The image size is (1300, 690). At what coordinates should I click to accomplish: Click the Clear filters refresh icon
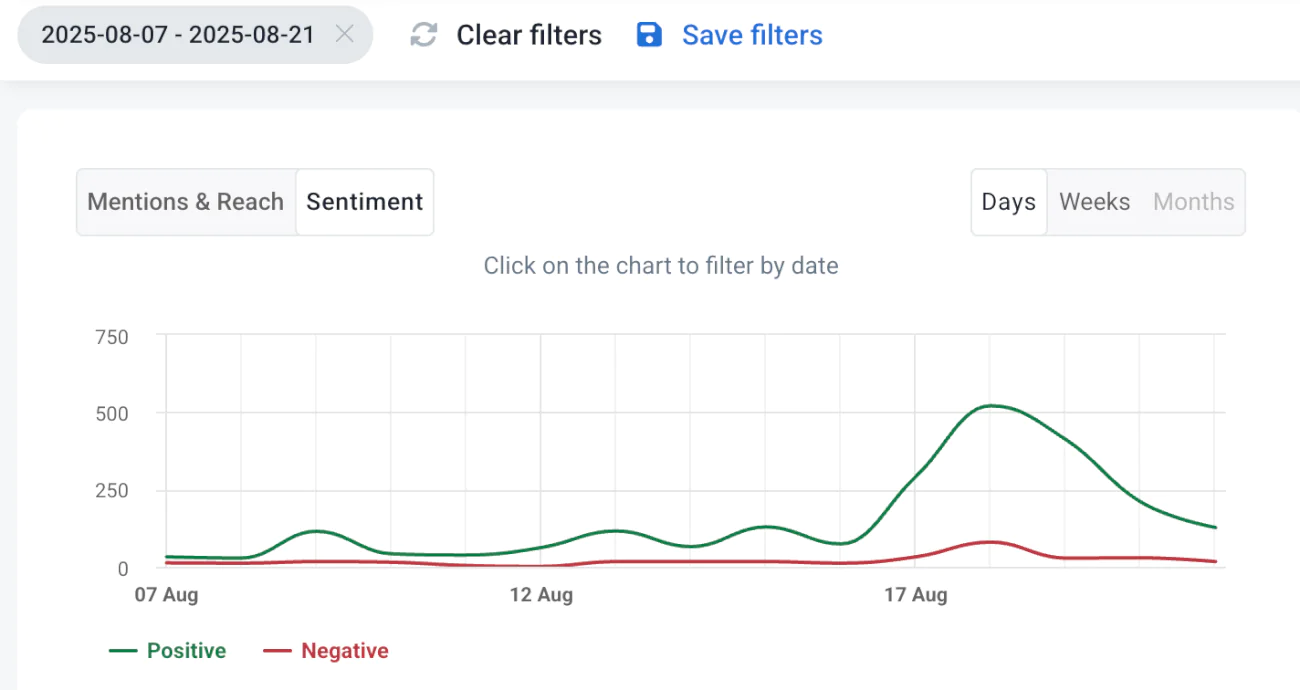pyautogui.click(x=423, y=35)
